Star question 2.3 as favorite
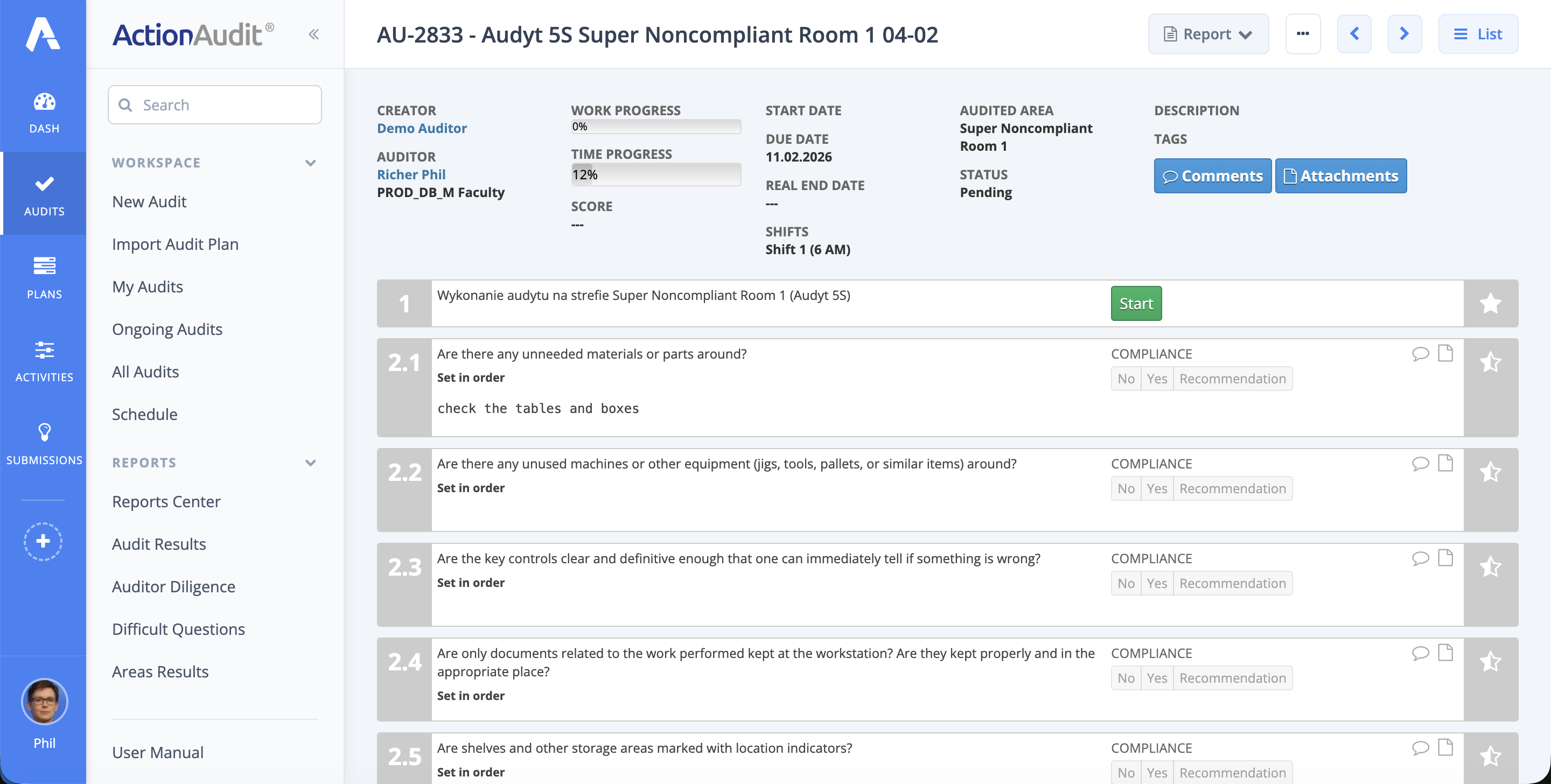 1490,567
